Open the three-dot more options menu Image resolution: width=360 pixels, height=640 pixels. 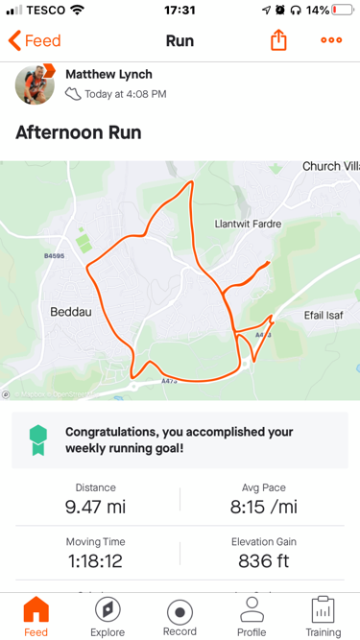point(331,40)
